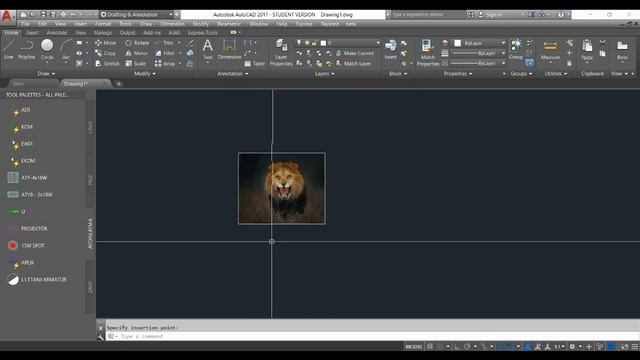640x360 pixels.
Task: Expand the Block panel
Action: 398,74
